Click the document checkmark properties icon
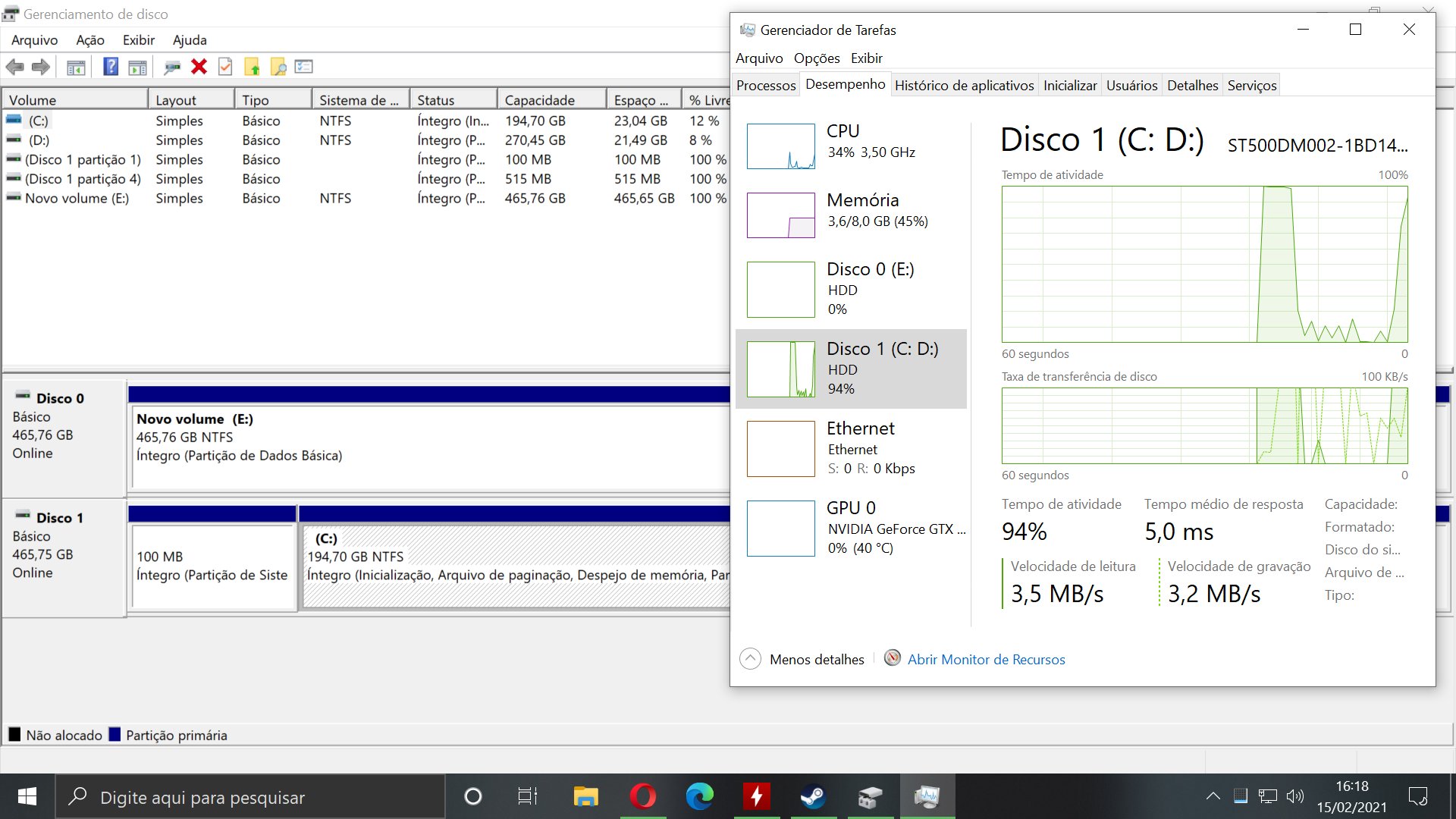Image resolution: width=1456 pixels, height=819 pixels. tap(225, 67)
